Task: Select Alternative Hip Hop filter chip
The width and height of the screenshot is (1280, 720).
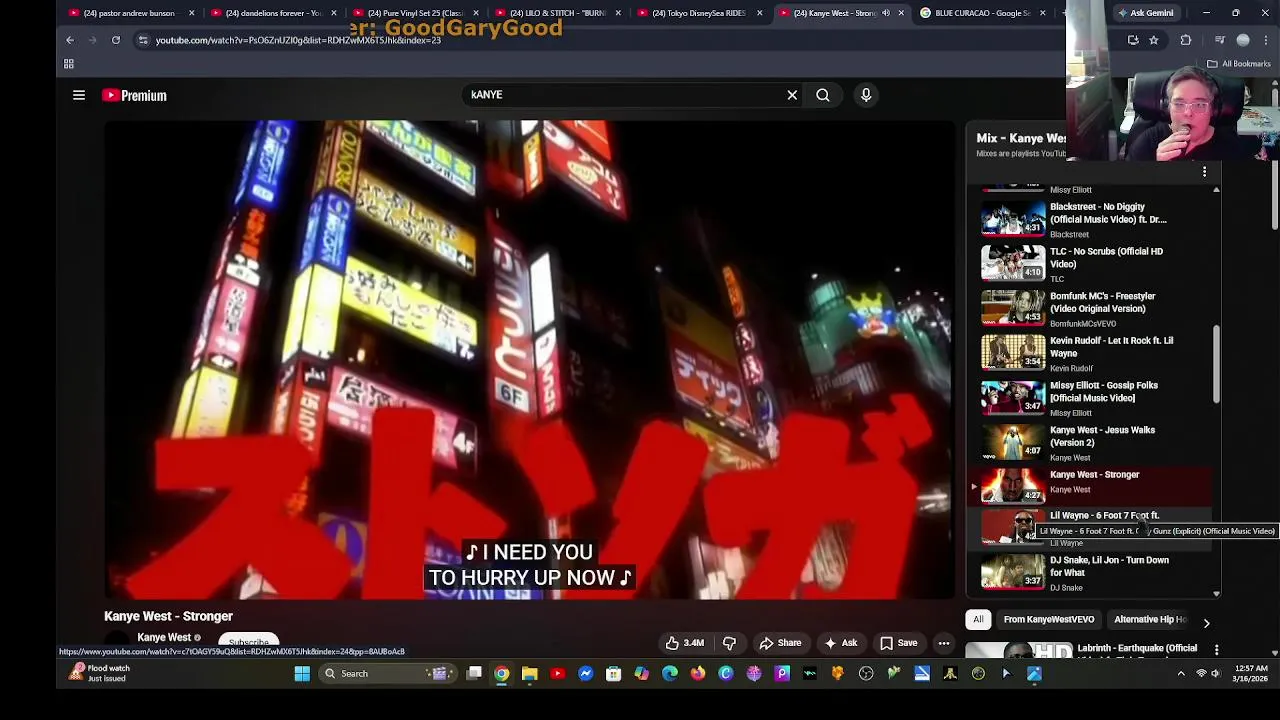Action: point(1148,620)
